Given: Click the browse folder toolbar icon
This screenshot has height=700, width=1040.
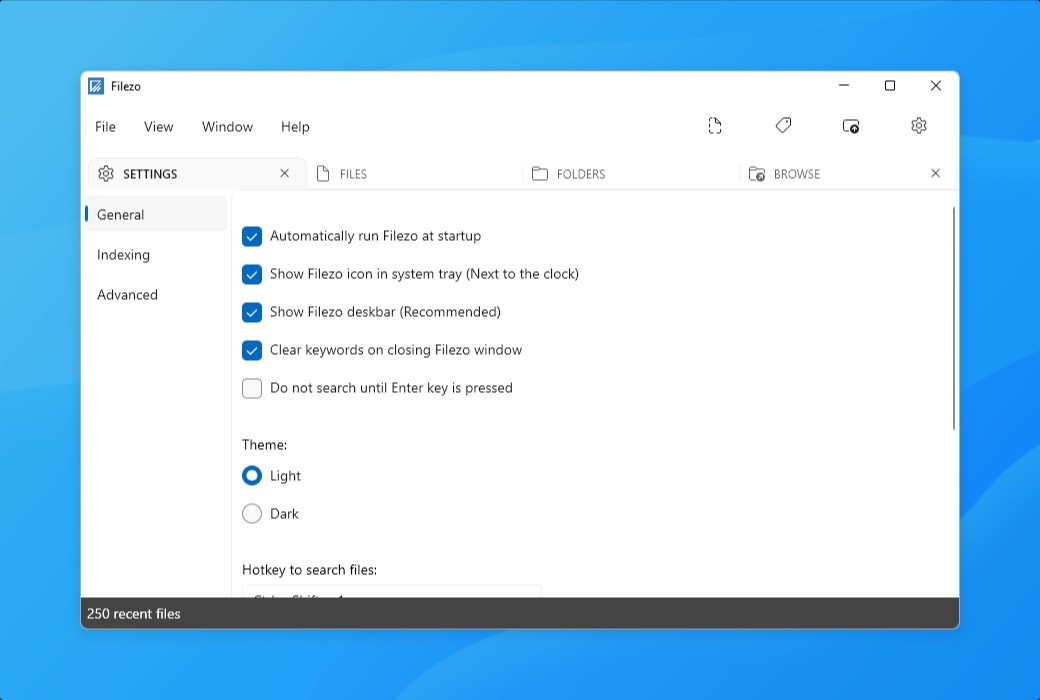Looking at the screenshot, I should [x=850, y=125].
